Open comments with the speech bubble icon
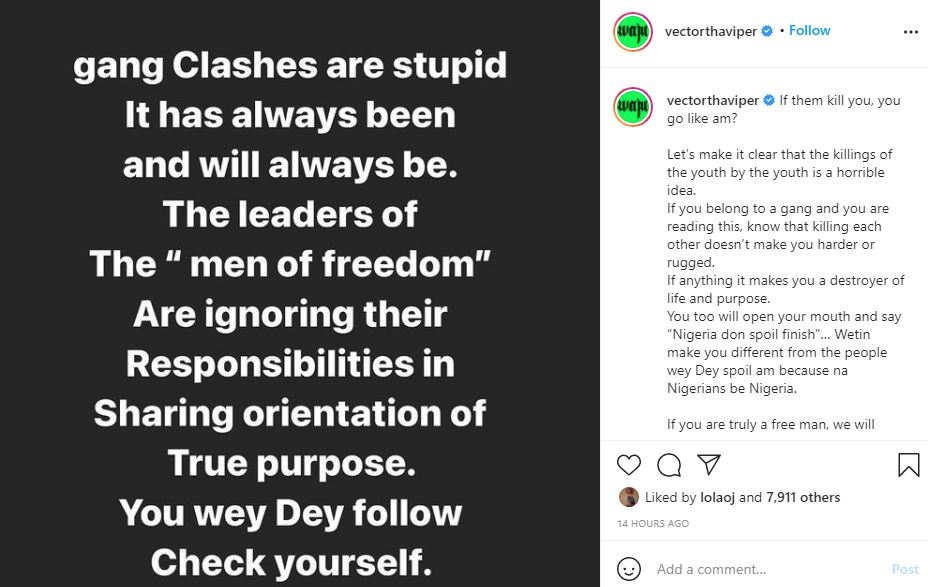This screenshot has height=587, width=928. coord(669,464)
